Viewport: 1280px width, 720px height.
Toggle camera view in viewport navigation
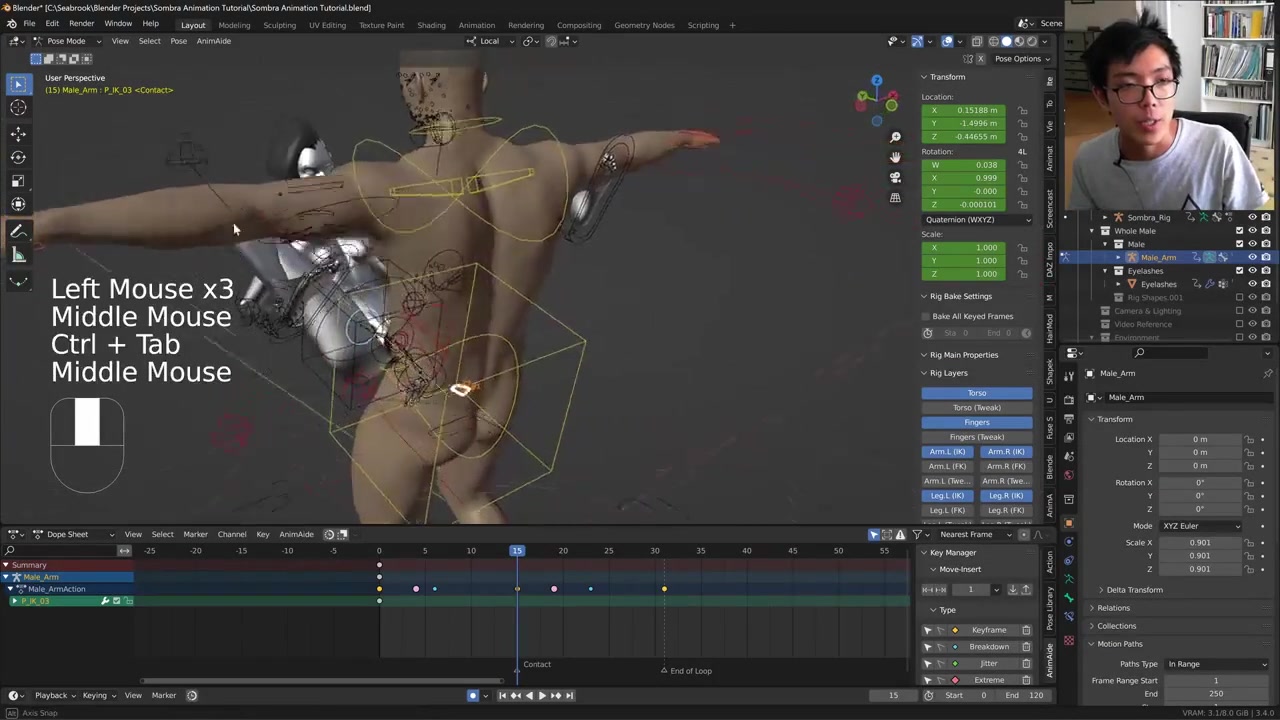point(895,177)
